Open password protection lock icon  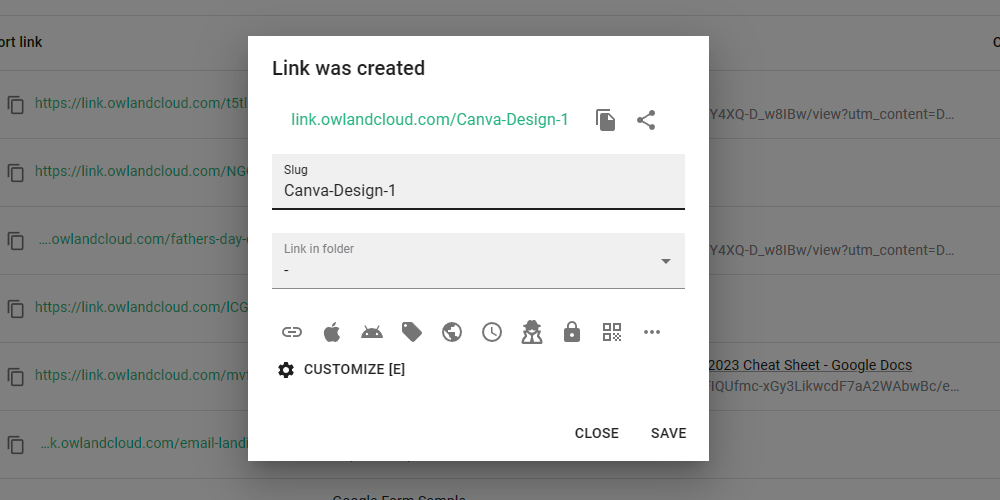572,332
